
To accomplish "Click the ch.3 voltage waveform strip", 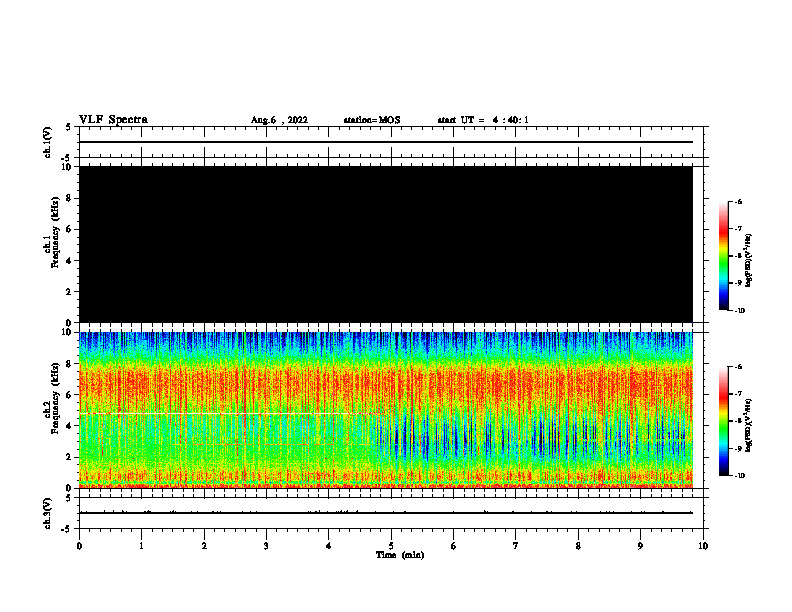I will (x=391, y=513).
